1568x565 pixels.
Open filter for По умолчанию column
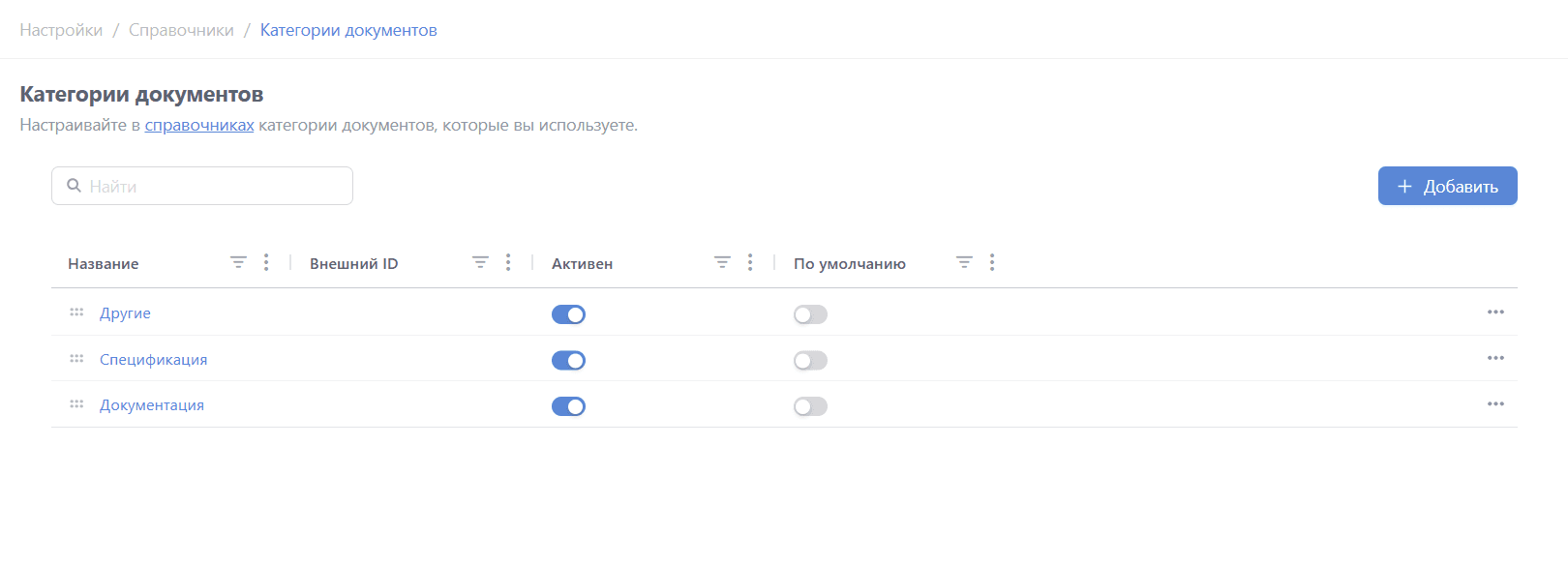[x=964, y=262]
